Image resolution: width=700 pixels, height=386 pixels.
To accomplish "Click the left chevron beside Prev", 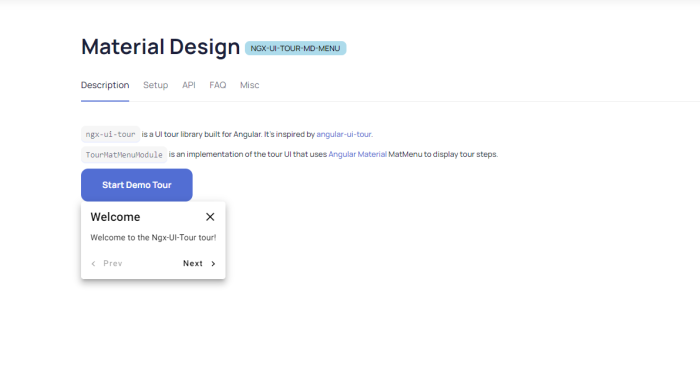I will pyautogui.click(x=93, y=264).
